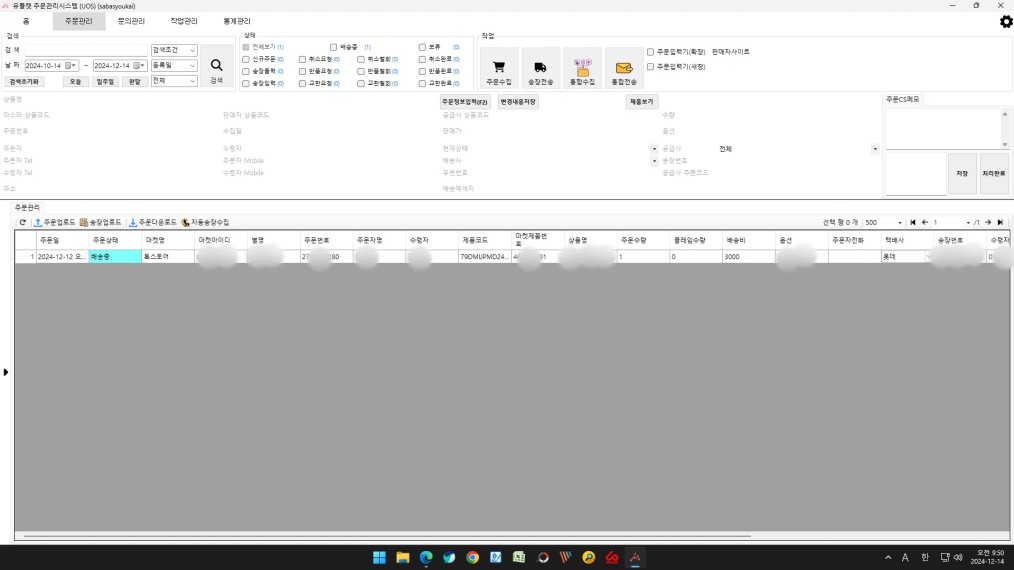1014x570 pixels.
Task: Check the 신규주문 status filter
Action: [x=246, y=59]
